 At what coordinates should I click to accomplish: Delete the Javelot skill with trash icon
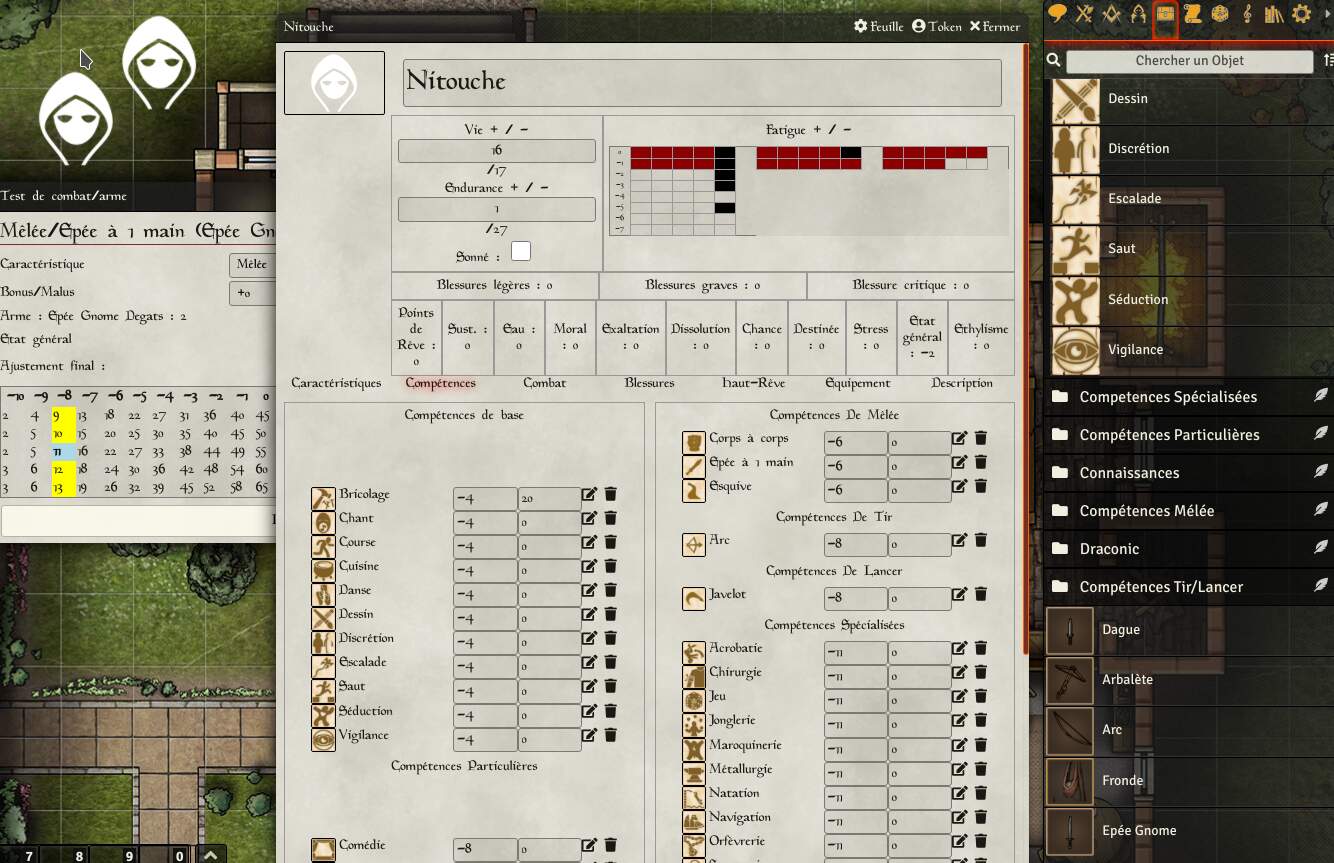[x=980, y=594]
